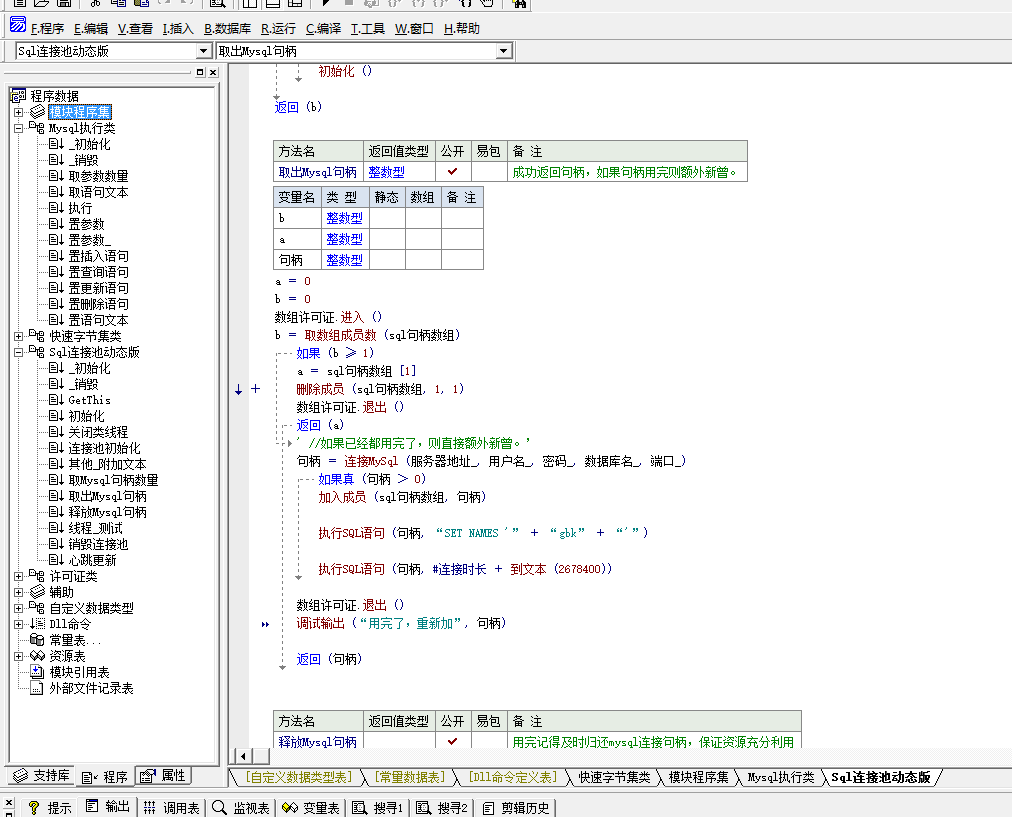The image size is (1012, 817).
Task: Toggle the 公开 checkmark for 取出Mysql句柄
Action: point(452,172)
